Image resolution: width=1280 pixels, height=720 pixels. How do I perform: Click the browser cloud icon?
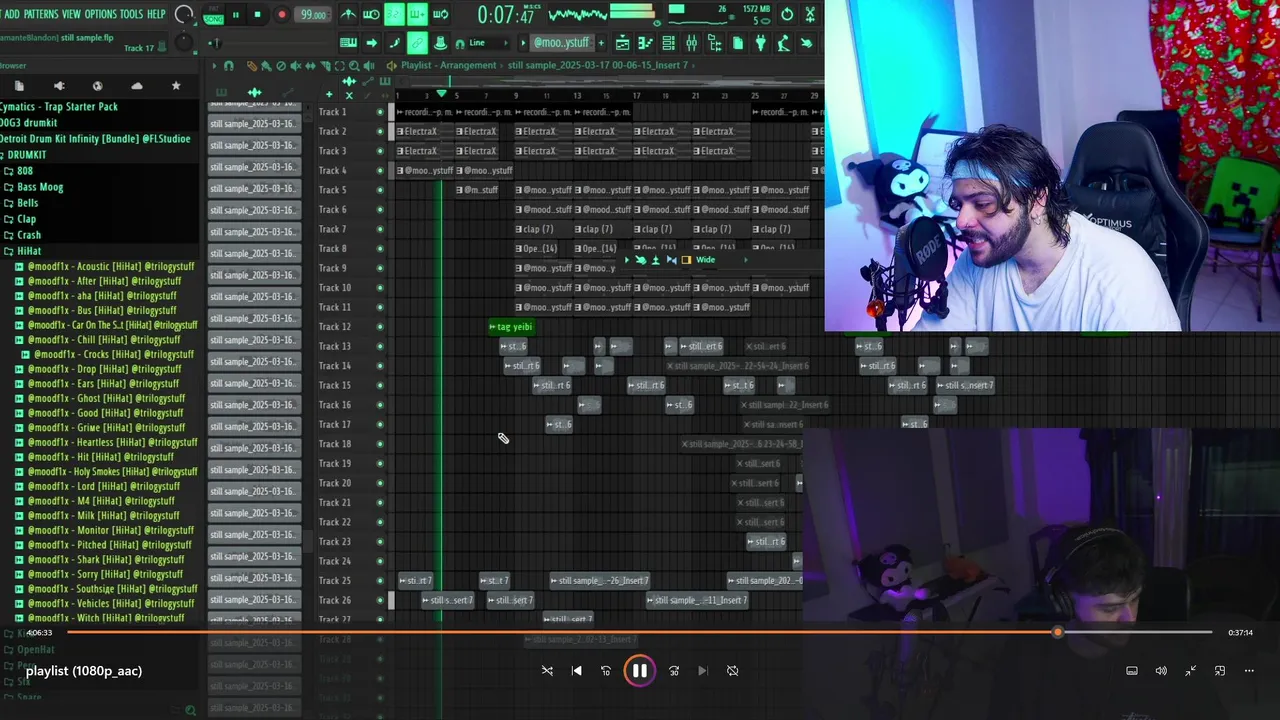point(137,86)
